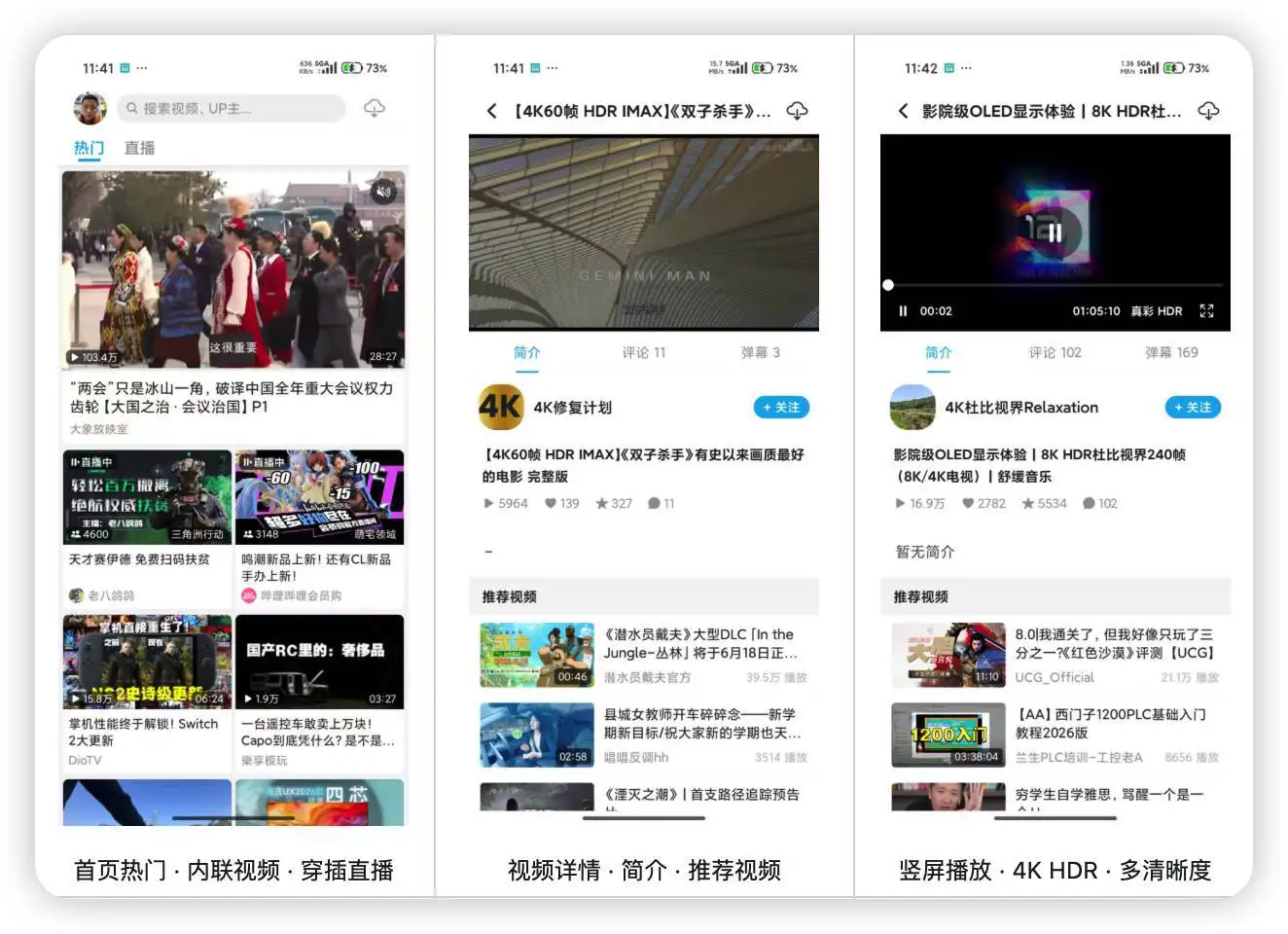Unmute the featured video via speaker icon
This screenshot has width=1288, height=934.
[x=383, y=192]
